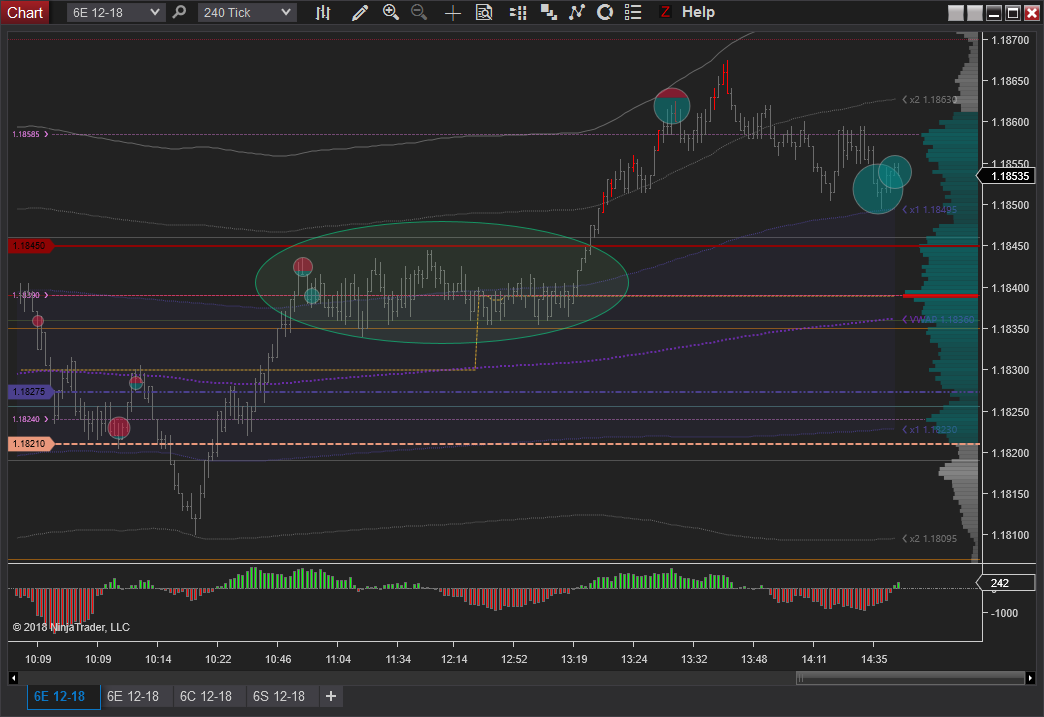Image resolution: width=1044 pixels, height=717 pixels.
Task: Toggle the crosshair cursor tool
Action: pyautogui.click(x=453, y=13)
